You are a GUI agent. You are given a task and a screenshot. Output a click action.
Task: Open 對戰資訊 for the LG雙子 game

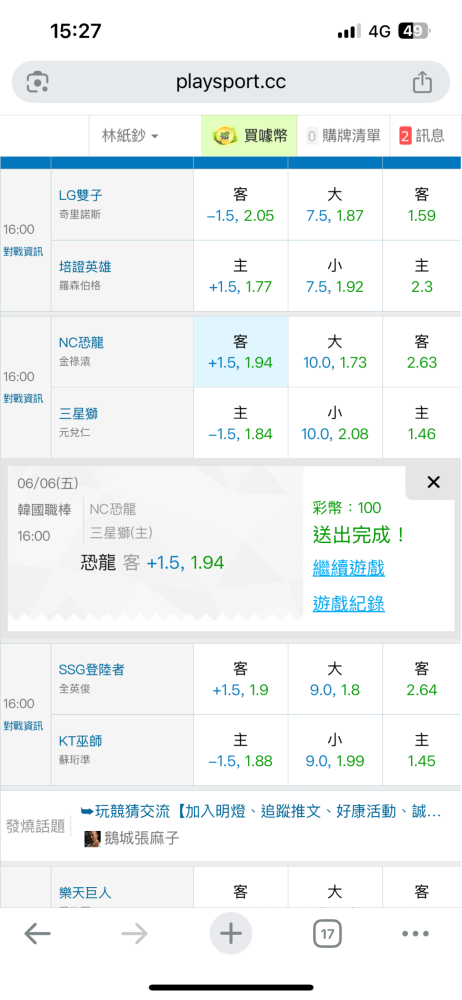coord(24,251)
